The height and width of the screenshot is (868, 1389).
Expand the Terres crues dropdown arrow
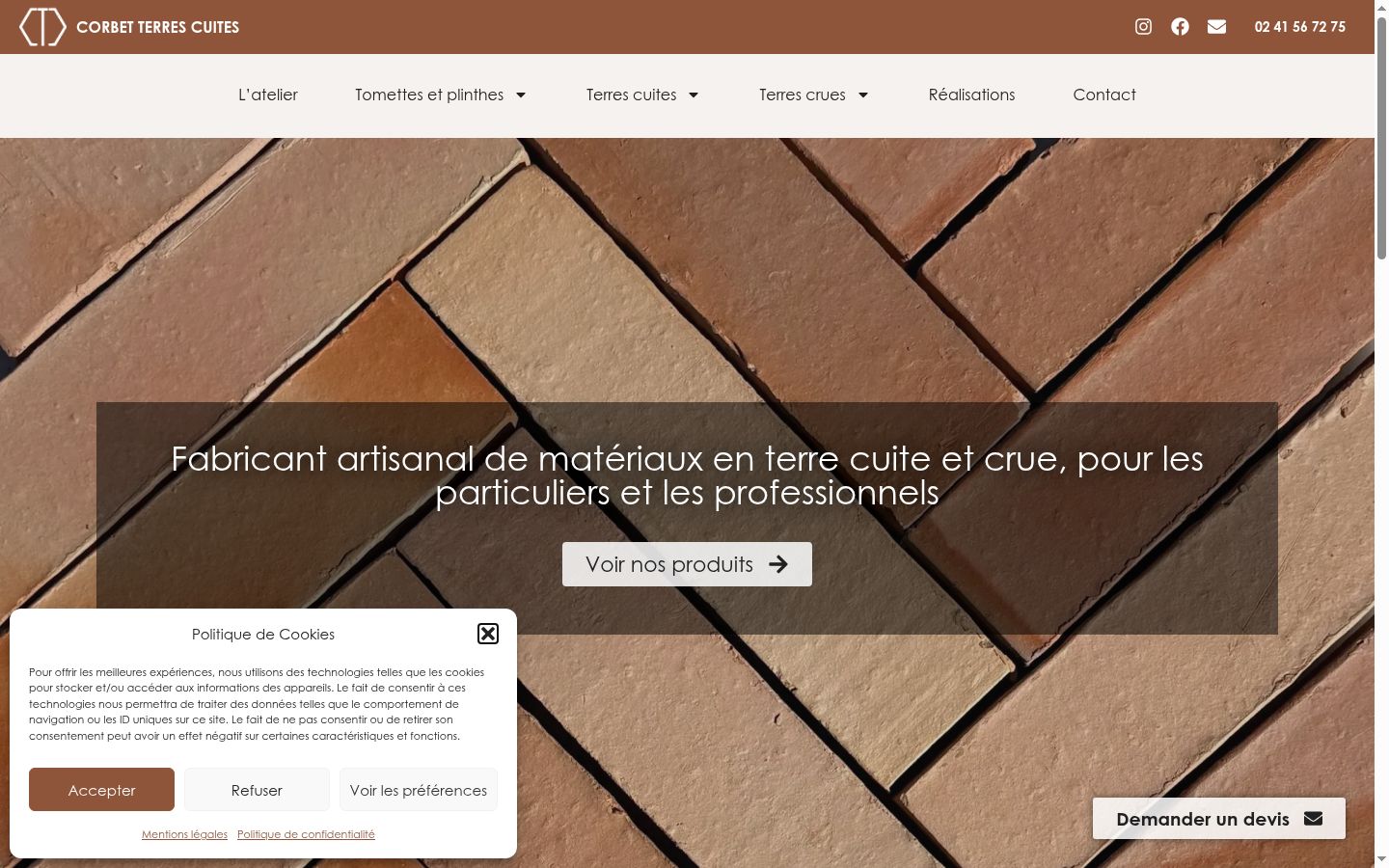863,95
